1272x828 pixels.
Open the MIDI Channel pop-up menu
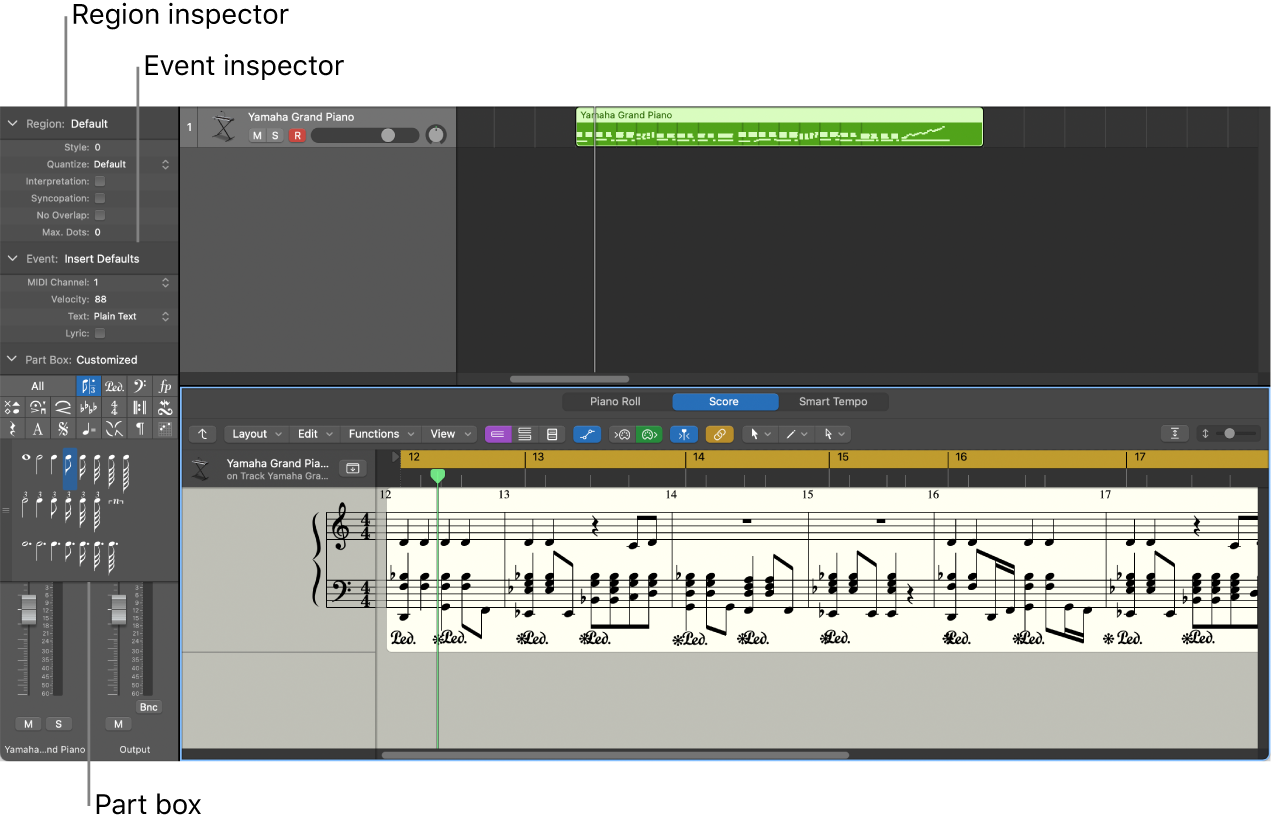click(131, 282)
